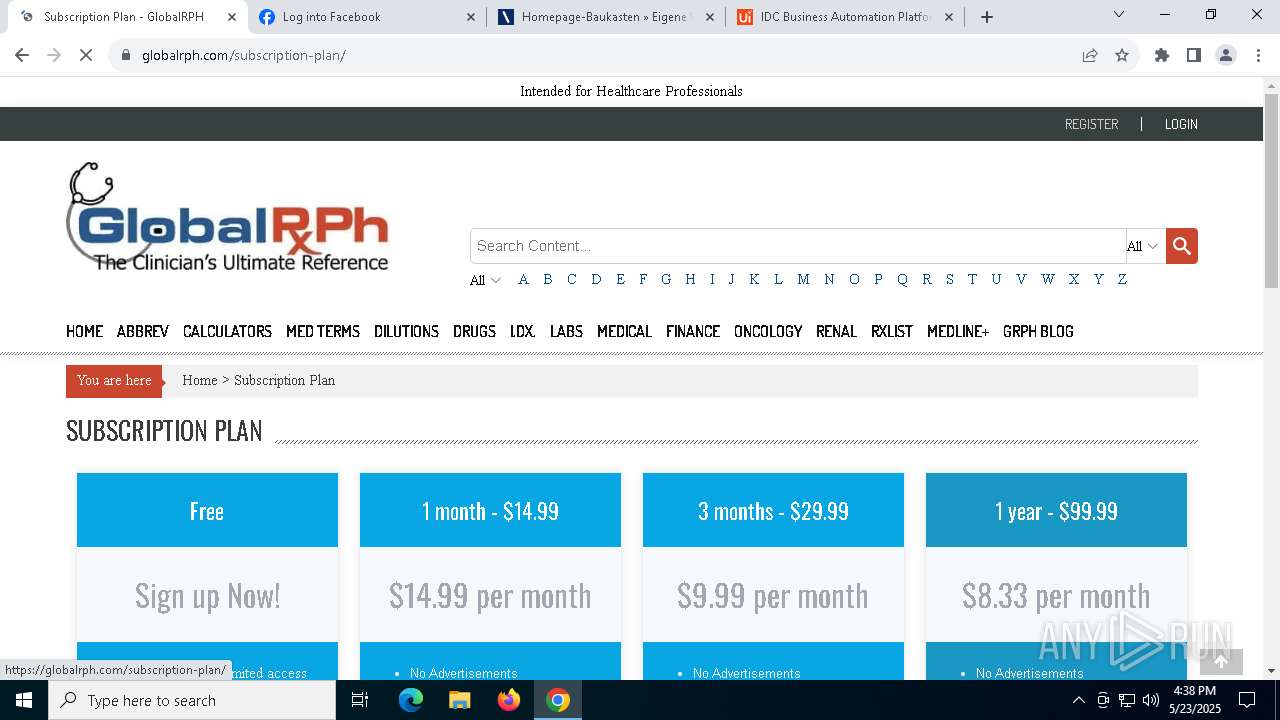Select the 3 months - $29.99 plan
This screenshot has height=720, width=1280.
pos(773,510)
